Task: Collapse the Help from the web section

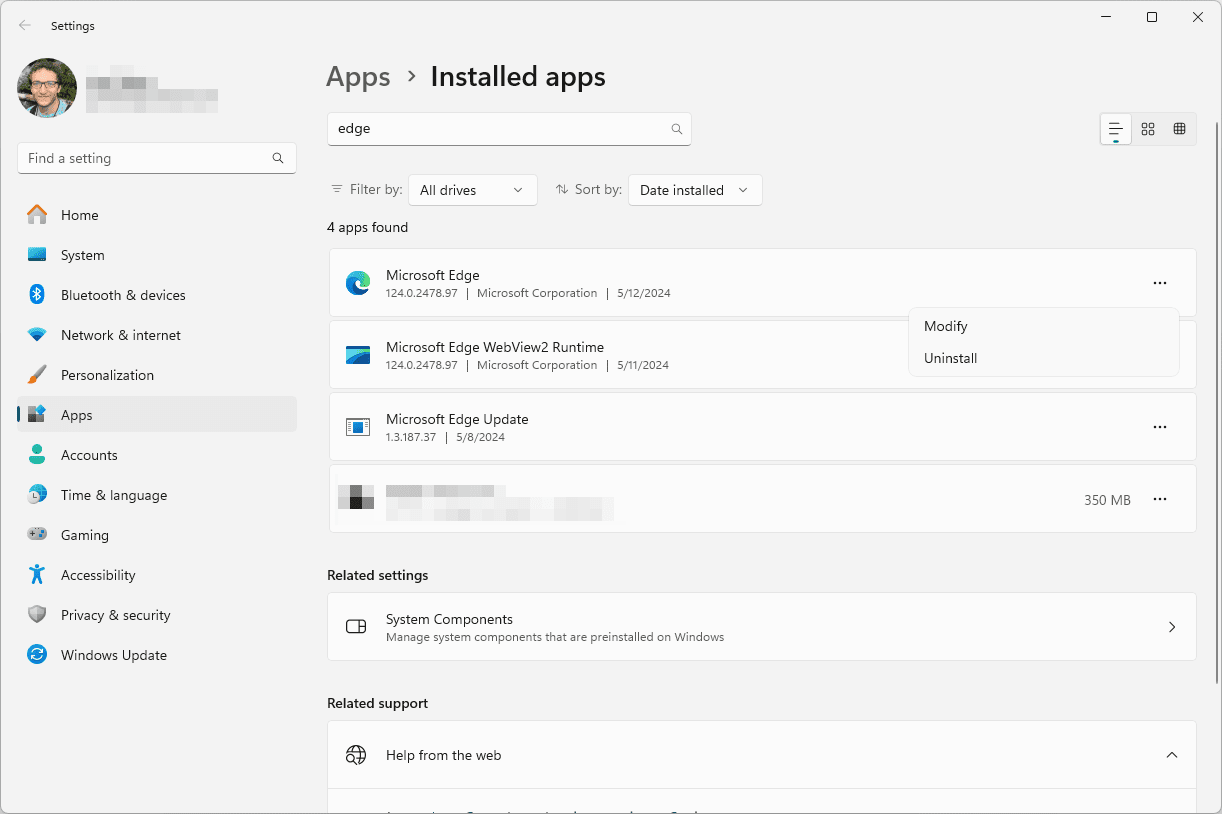Action: (1172, 755)
